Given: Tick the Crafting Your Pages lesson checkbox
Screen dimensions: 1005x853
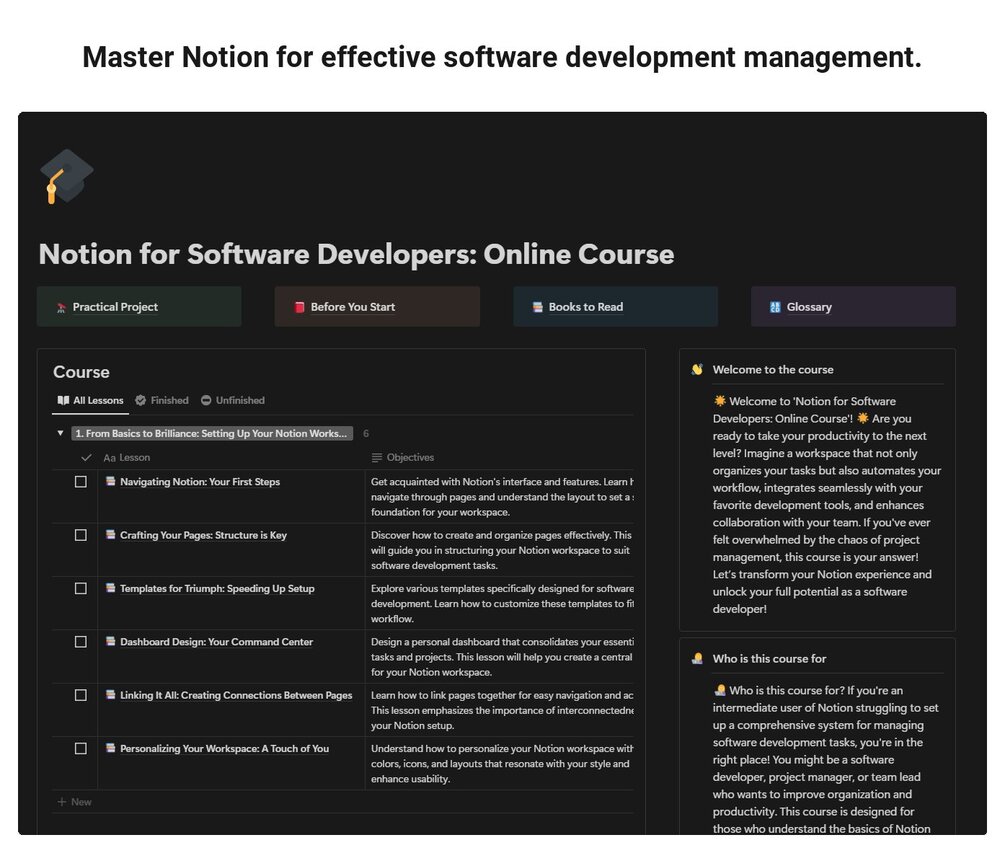Looking at the screenshot, I should 81,534.
